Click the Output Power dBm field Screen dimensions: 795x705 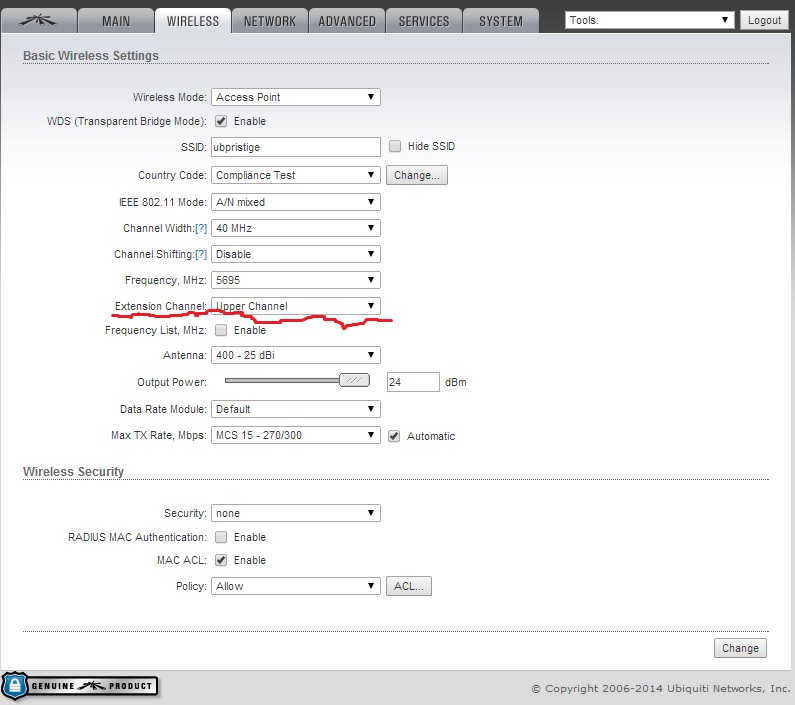[413, 382]
